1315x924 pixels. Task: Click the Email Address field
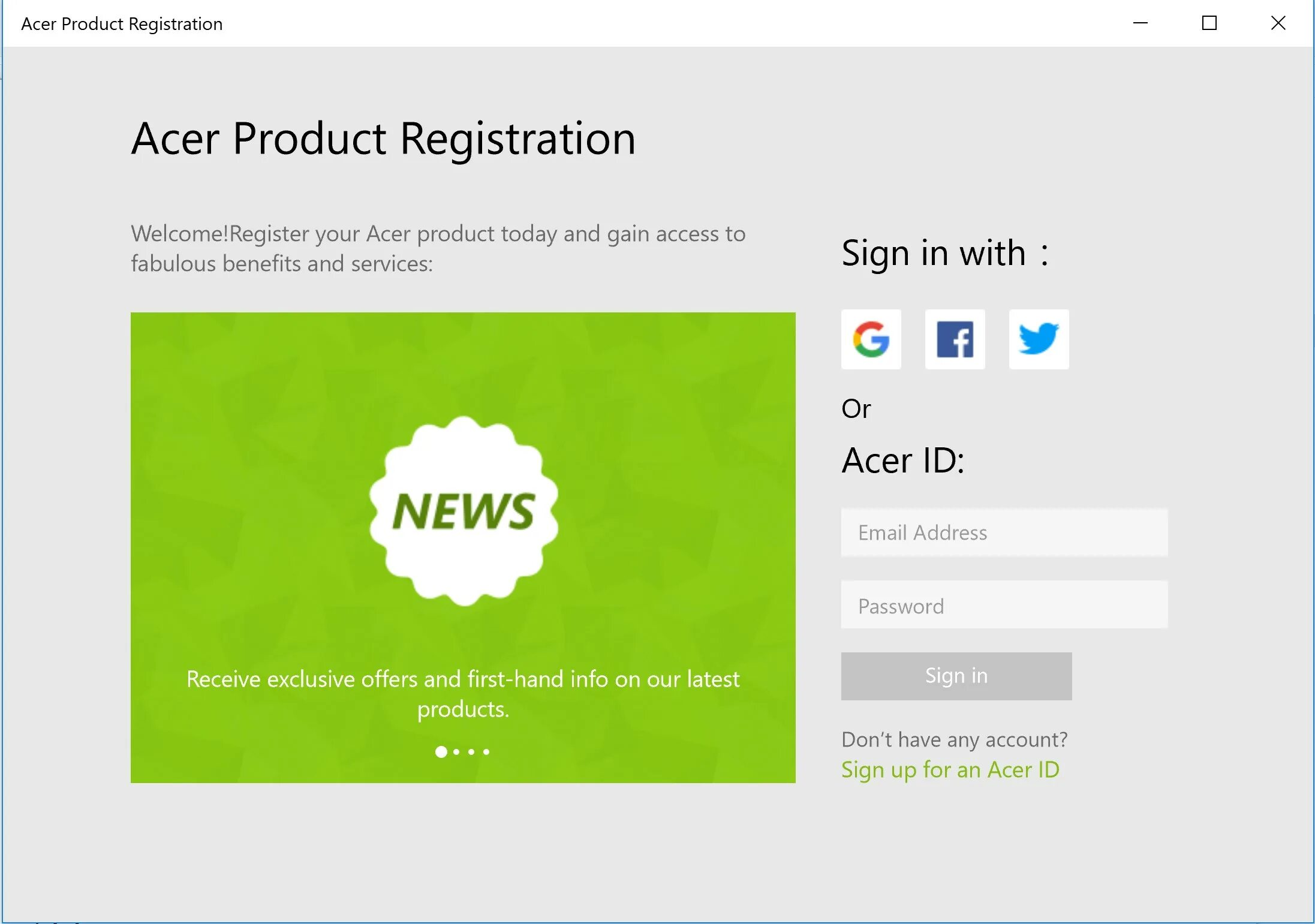pos(1004,532)
